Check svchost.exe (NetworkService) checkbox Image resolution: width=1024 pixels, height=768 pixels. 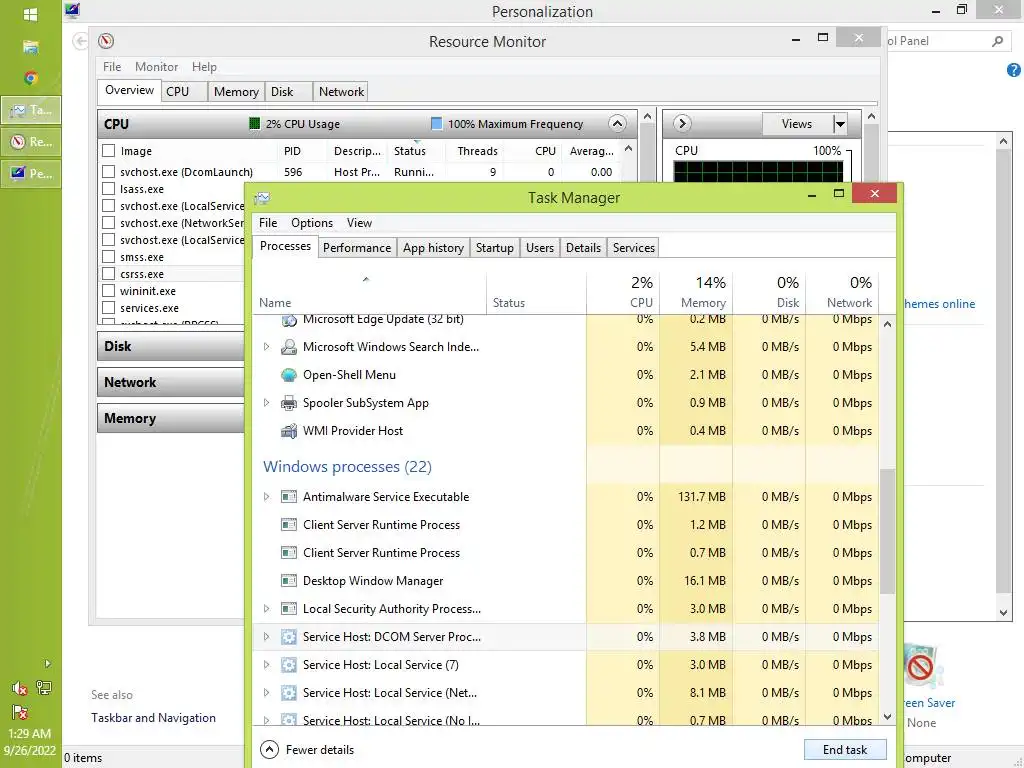[108, 223]
